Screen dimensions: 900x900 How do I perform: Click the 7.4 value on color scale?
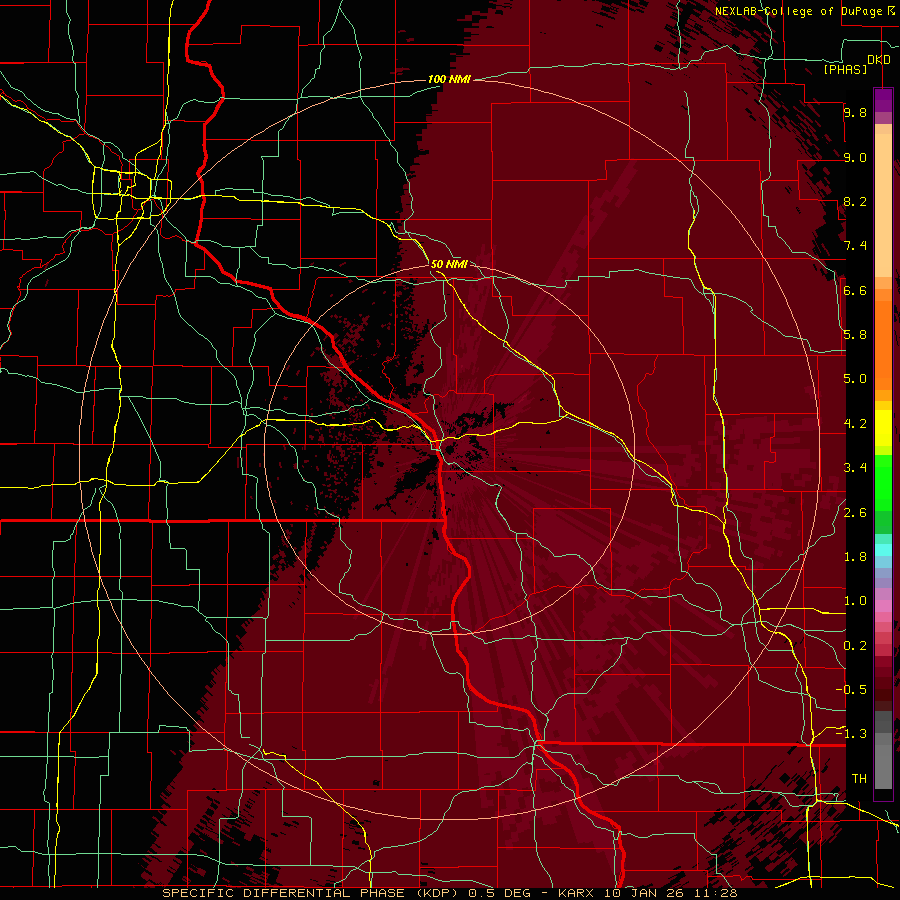(855, 246)
